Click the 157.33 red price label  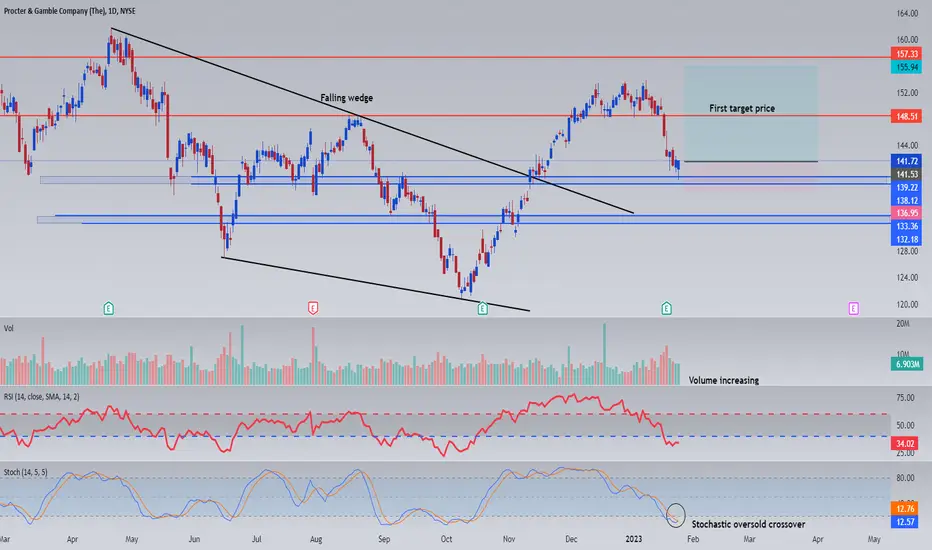click(906, 54)
